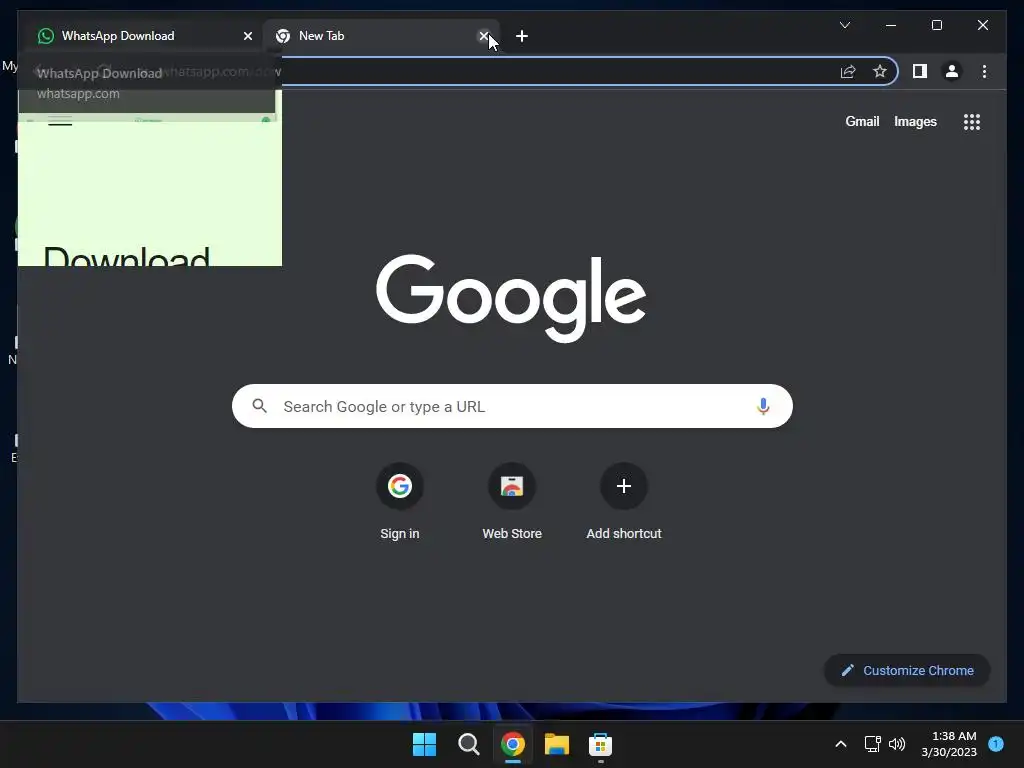
Task: Bookmark this tab with the star icon
Action: pyautogui.click(x=880, y=71)
